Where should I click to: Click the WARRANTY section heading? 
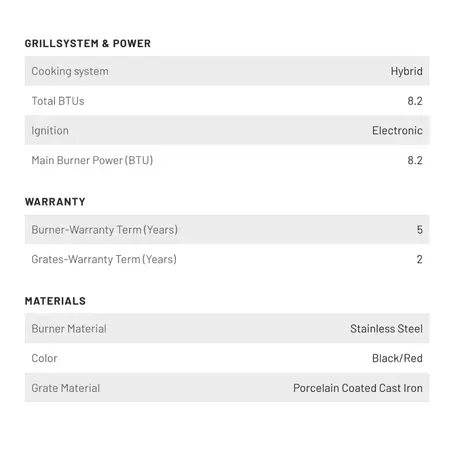pyautogui.click(x=55, y=202)
